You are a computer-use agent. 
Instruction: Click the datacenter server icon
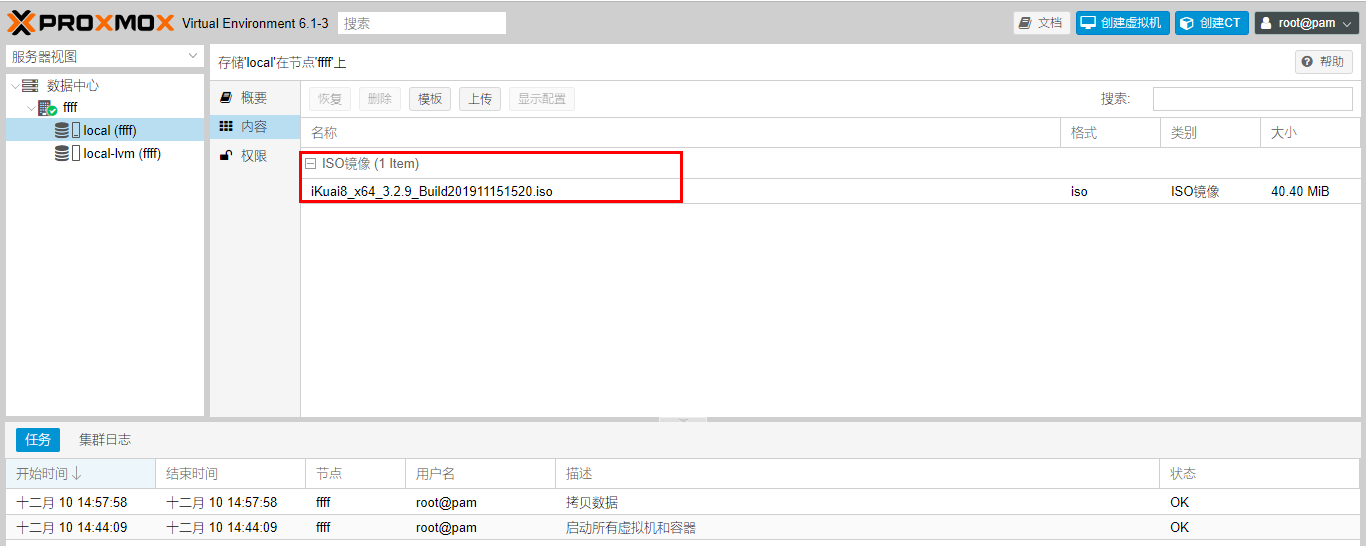point(30,86)
